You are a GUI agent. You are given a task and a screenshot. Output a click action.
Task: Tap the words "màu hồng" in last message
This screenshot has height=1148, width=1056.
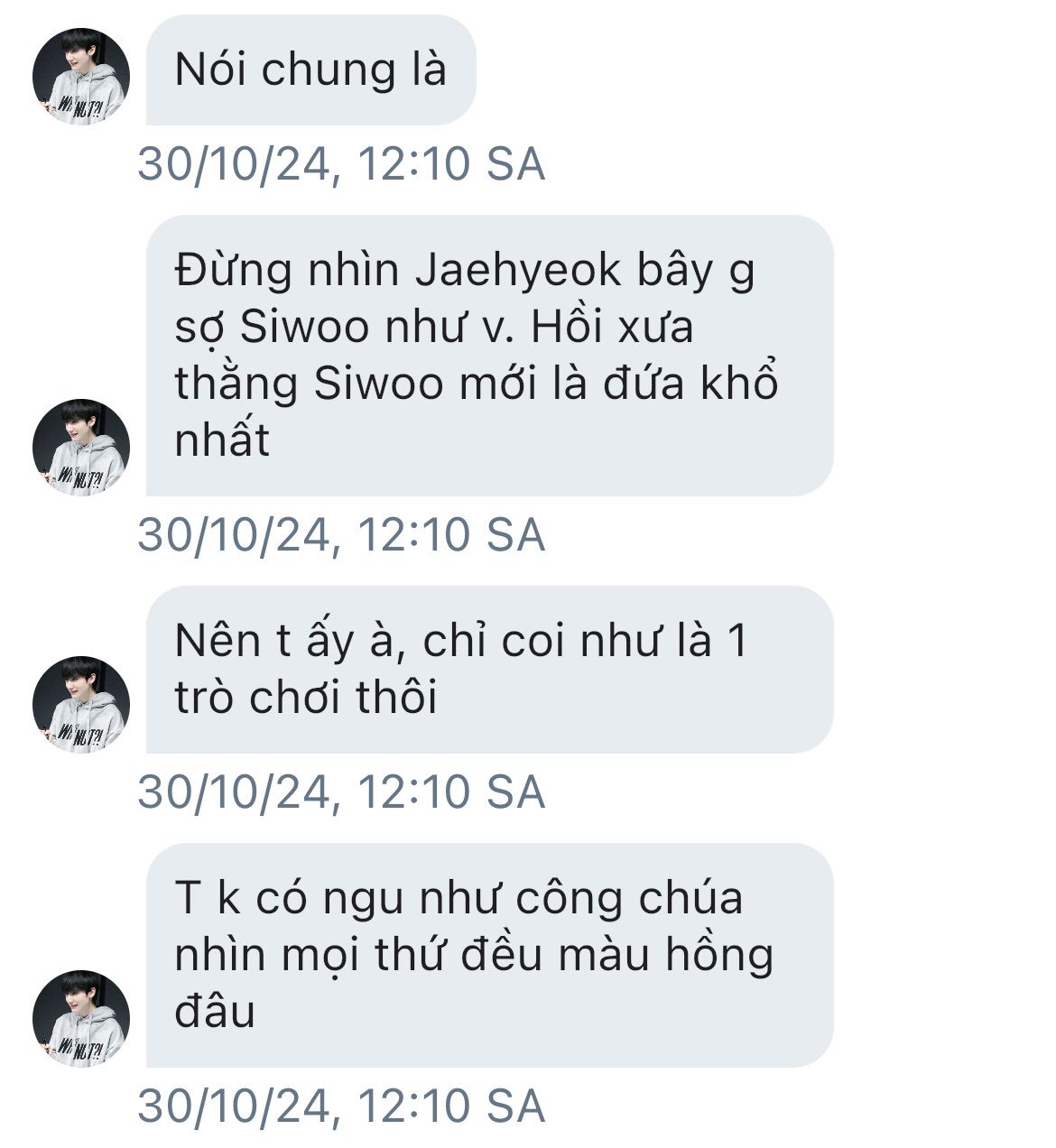click(666, 957)
